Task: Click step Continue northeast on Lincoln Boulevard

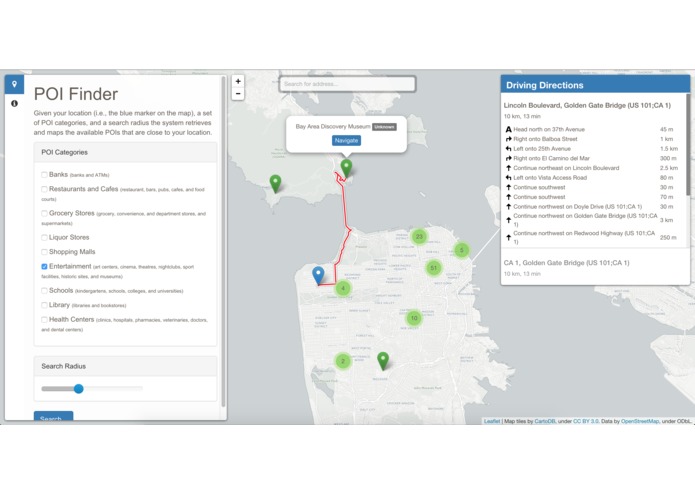Action: point(593,168)
